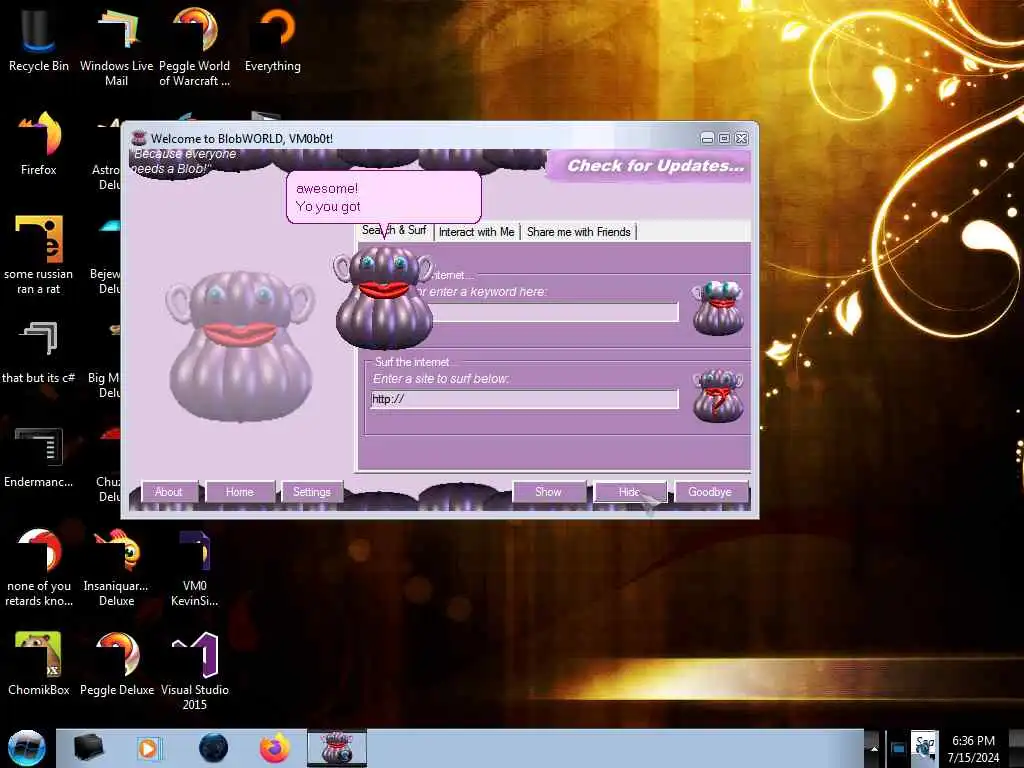Open the media player taskbar icon
The height and width of the screenshot is (768, 1024).
pos(148,748)
